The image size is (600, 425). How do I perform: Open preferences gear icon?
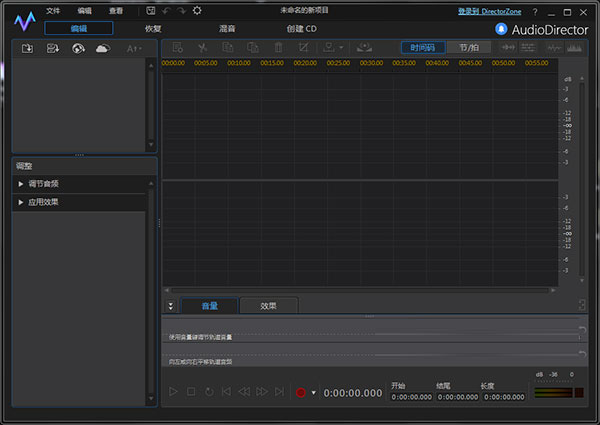pyautogui.click(x=197, y=10)
